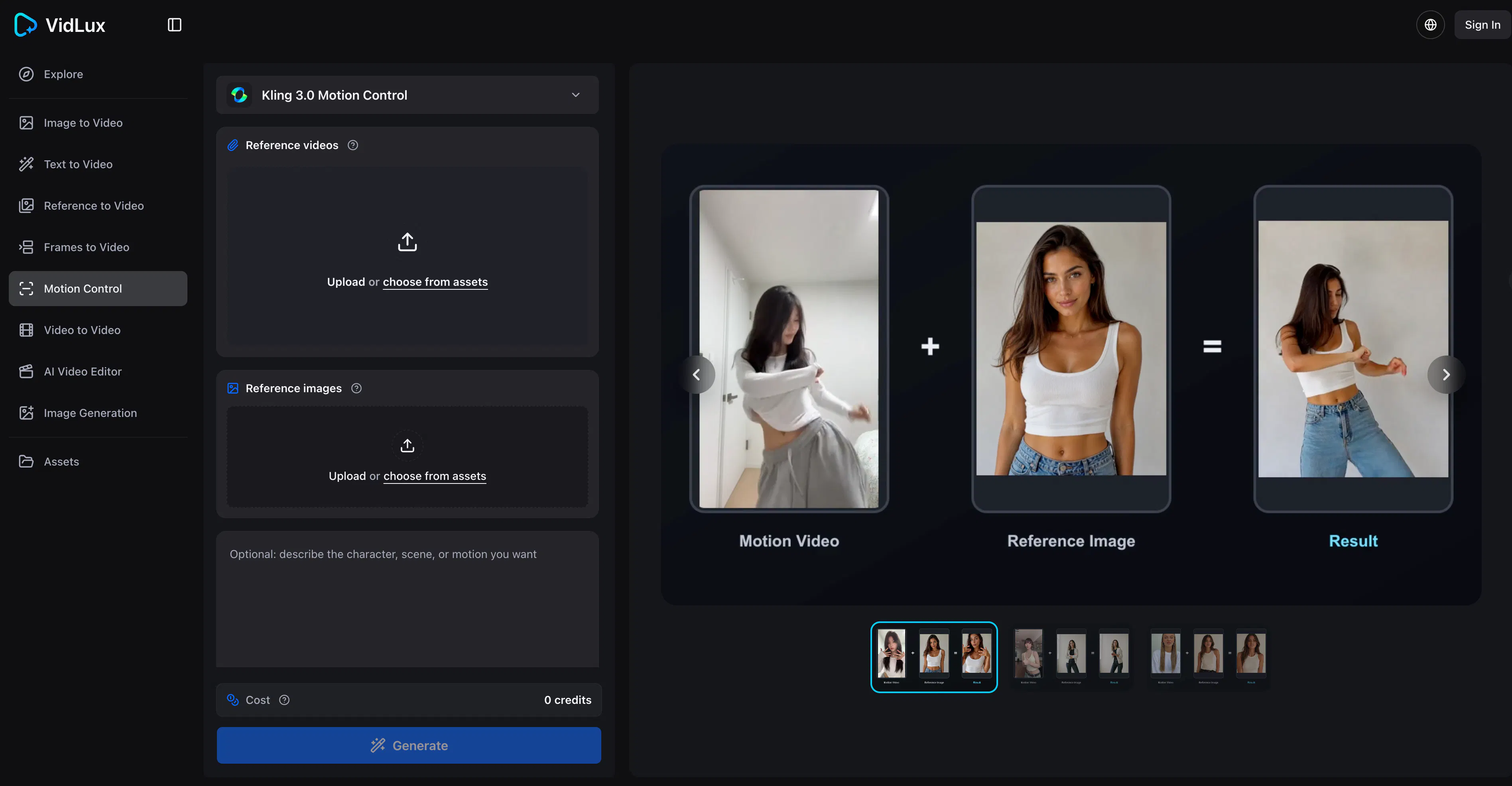1512x786 pixels.
Task: Click the Reference to Video icon
Action: pos(26,205)
